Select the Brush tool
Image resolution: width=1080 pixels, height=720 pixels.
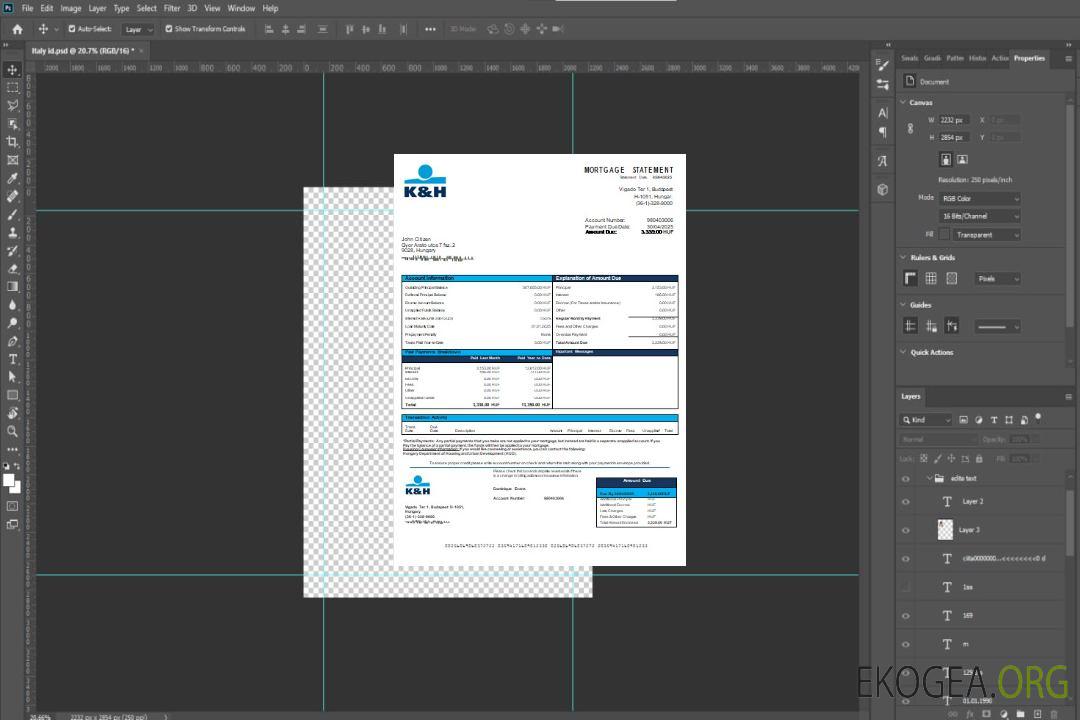point(12,214)
